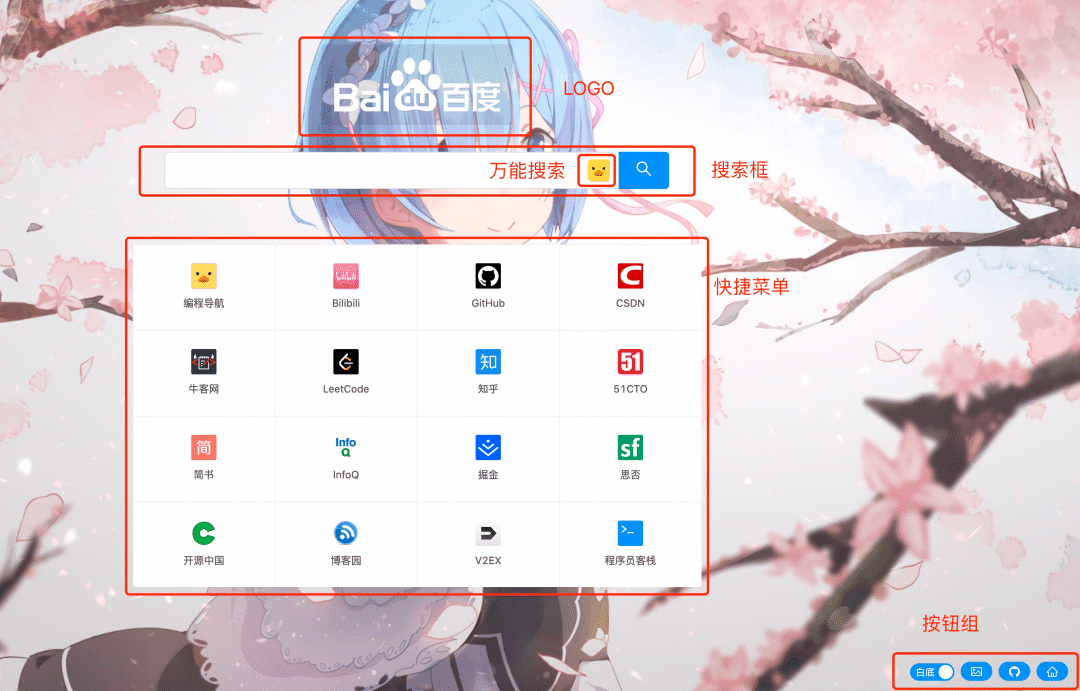Open the CSDN shortcut
The image size is (1080, 691).
pos(630,277)
